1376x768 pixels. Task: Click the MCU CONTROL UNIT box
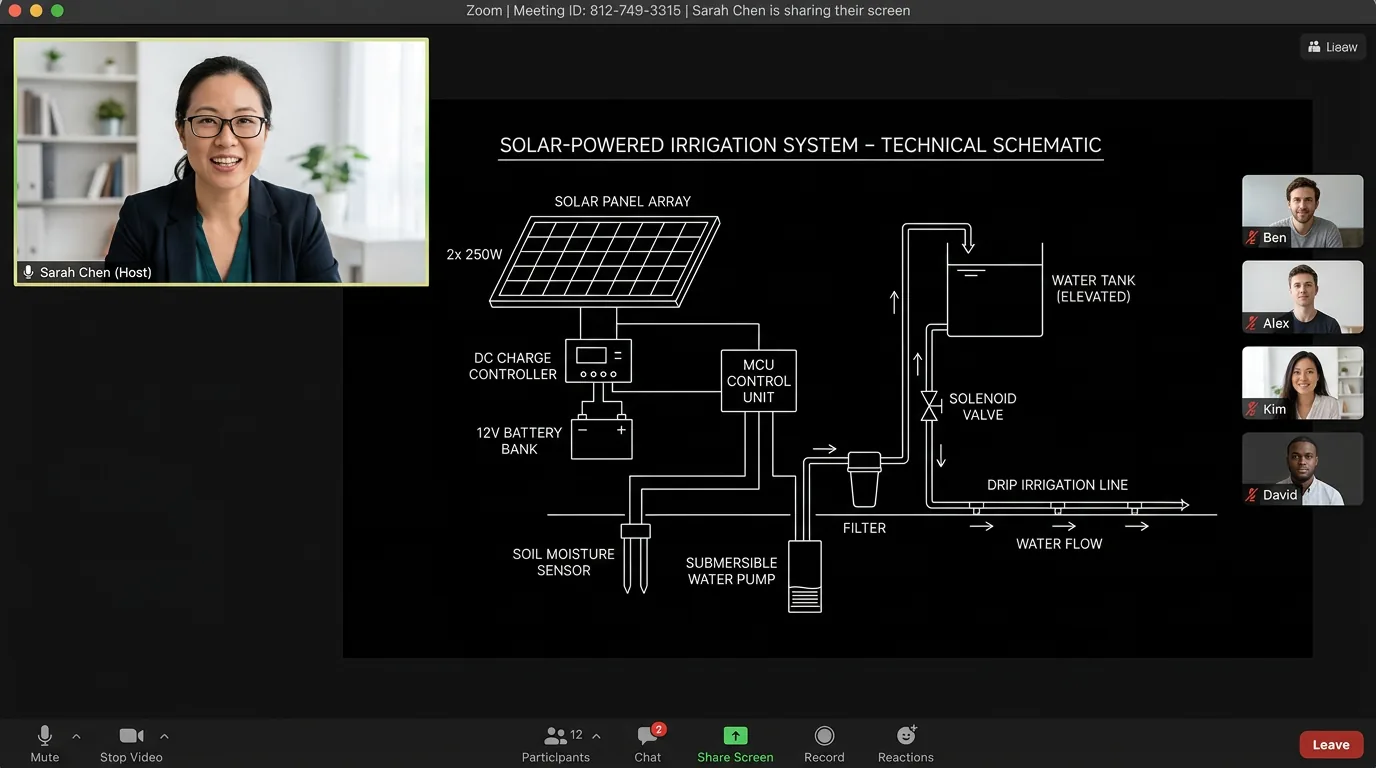pyautogui.click(x=759, y=381)
